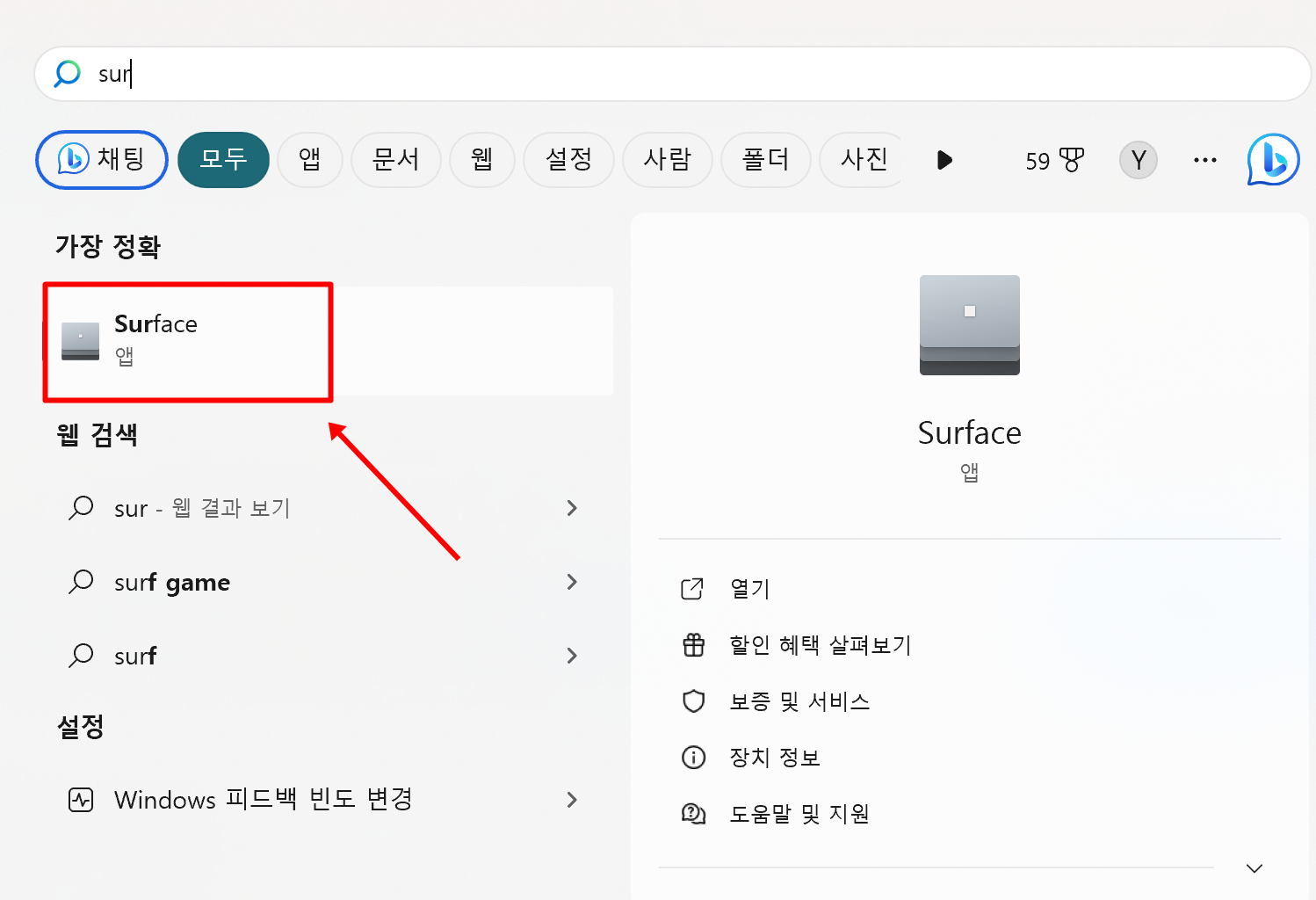Click 장치 정보 action
This screenshot has height=900, width=1316.
tap(774, 758)
